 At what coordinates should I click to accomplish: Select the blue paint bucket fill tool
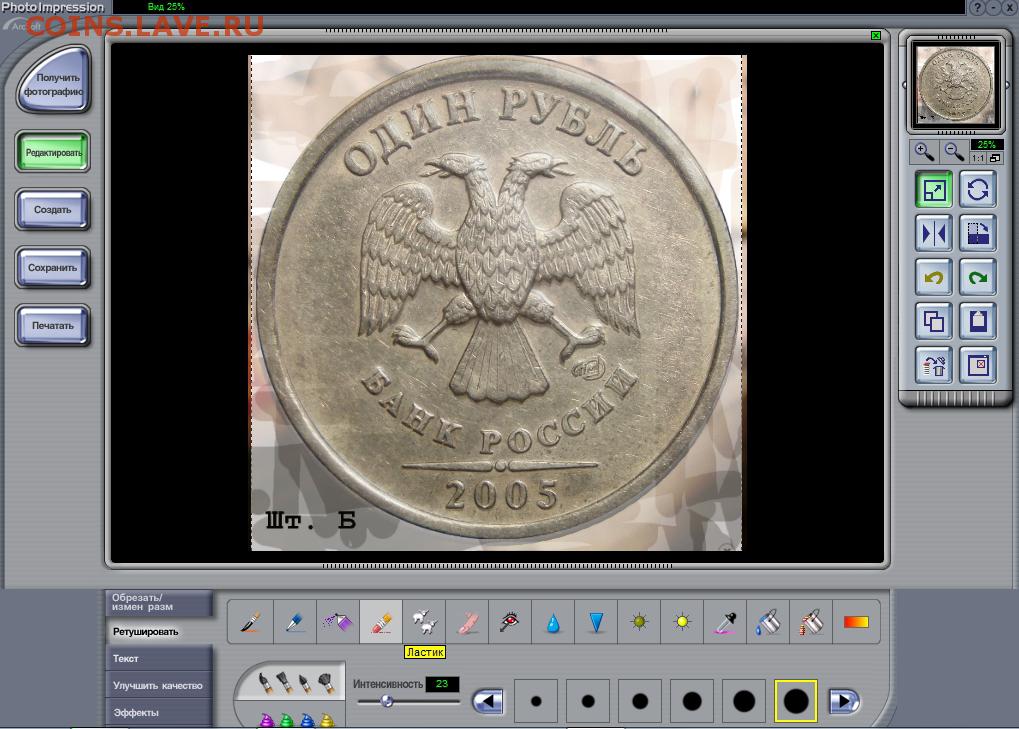(x=767, y=622)
